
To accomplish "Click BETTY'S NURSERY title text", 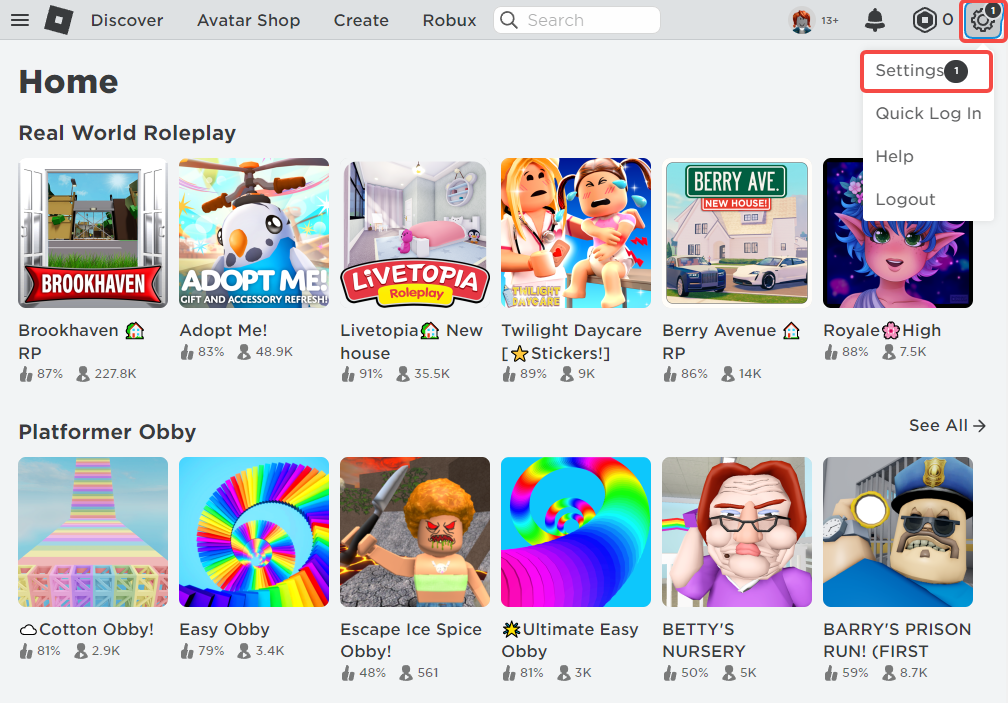I will [704, 640].
